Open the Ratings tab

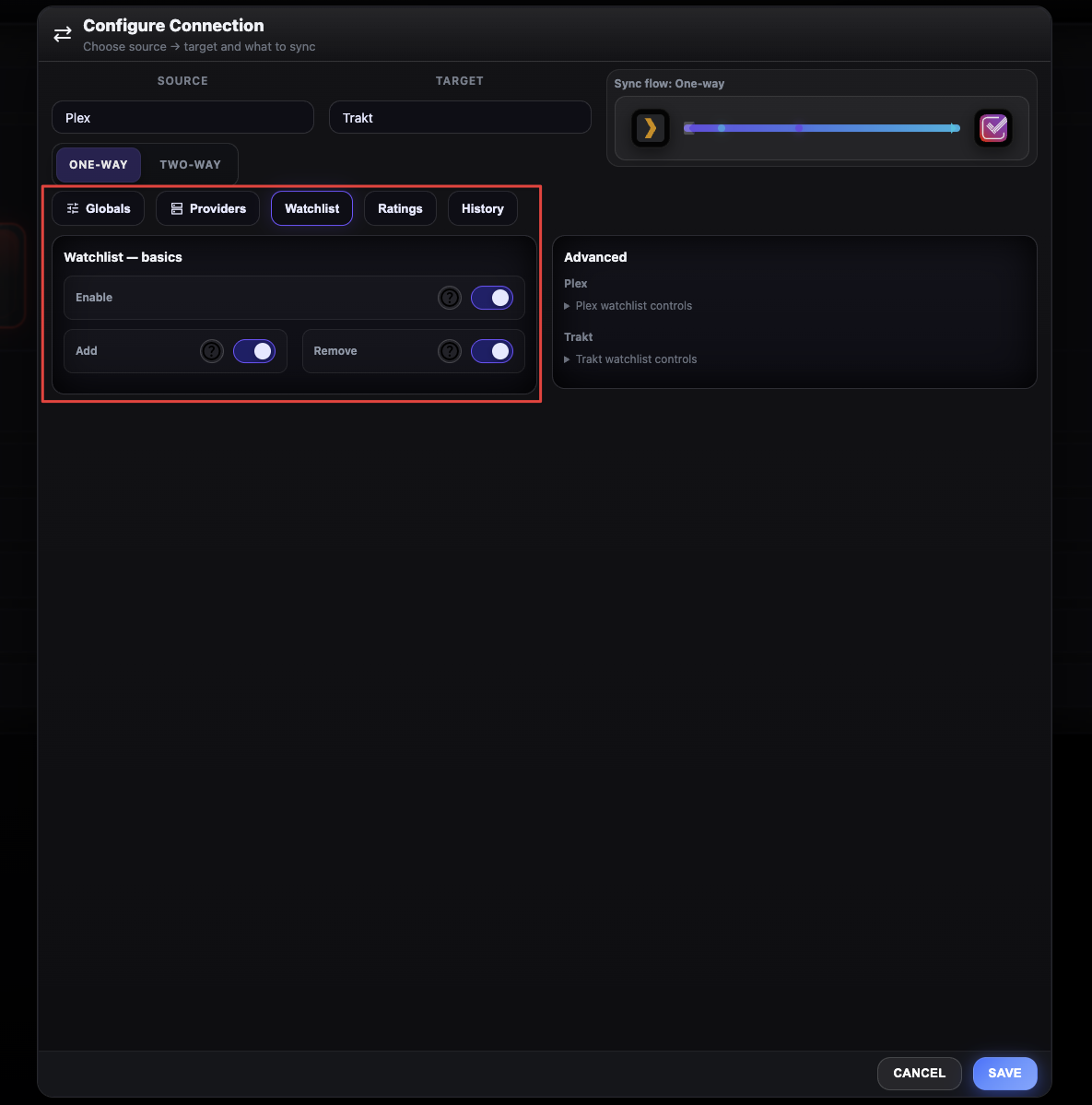click(400, 208)
